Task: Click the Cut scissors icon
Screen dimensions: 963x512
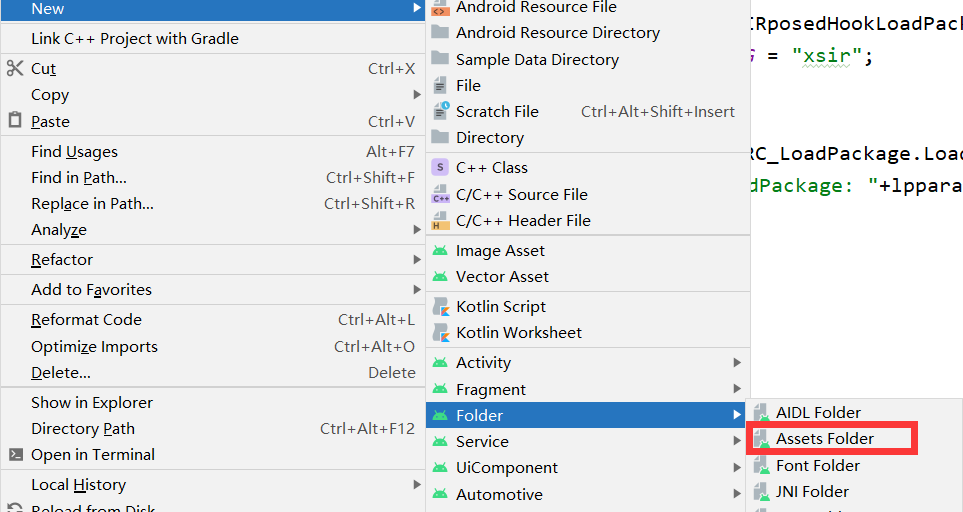Action: pyautogui.click(x=14, y=69)
